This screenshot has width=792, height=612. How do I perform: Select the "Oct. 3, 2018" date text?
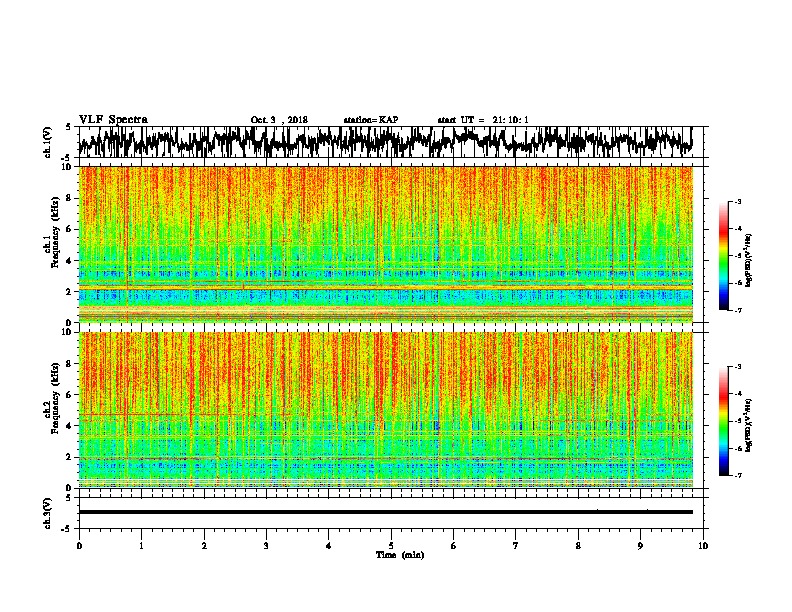point(279,120)
